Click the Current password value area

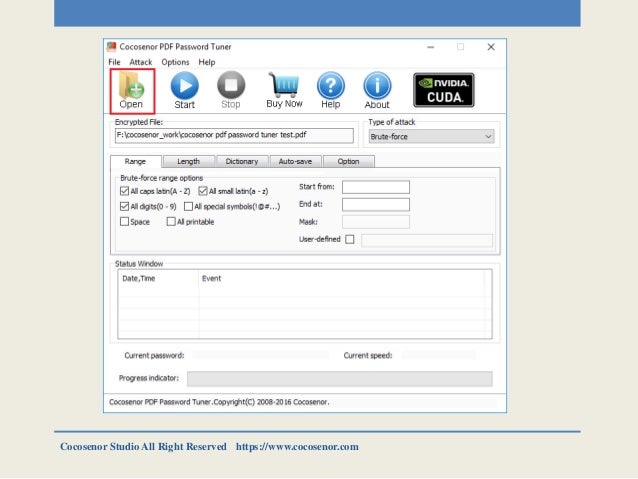coord(260,355)
